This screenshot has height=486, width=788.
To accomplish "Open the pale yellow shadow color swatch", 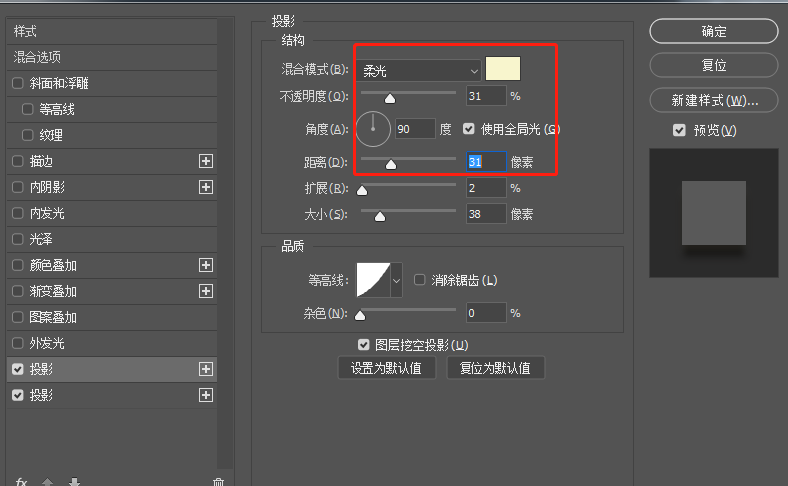I will click(503, 69).
